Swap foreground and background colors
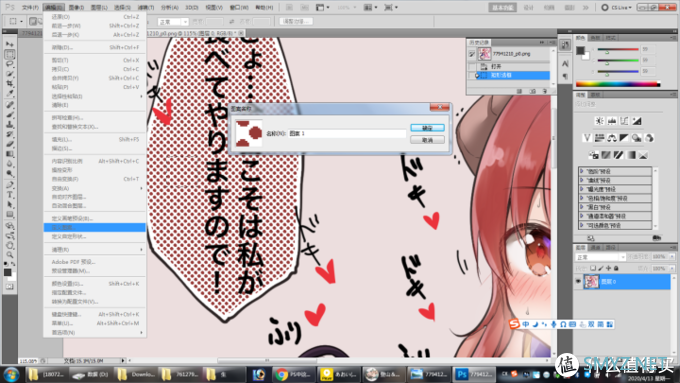 [x=13, y=264]
